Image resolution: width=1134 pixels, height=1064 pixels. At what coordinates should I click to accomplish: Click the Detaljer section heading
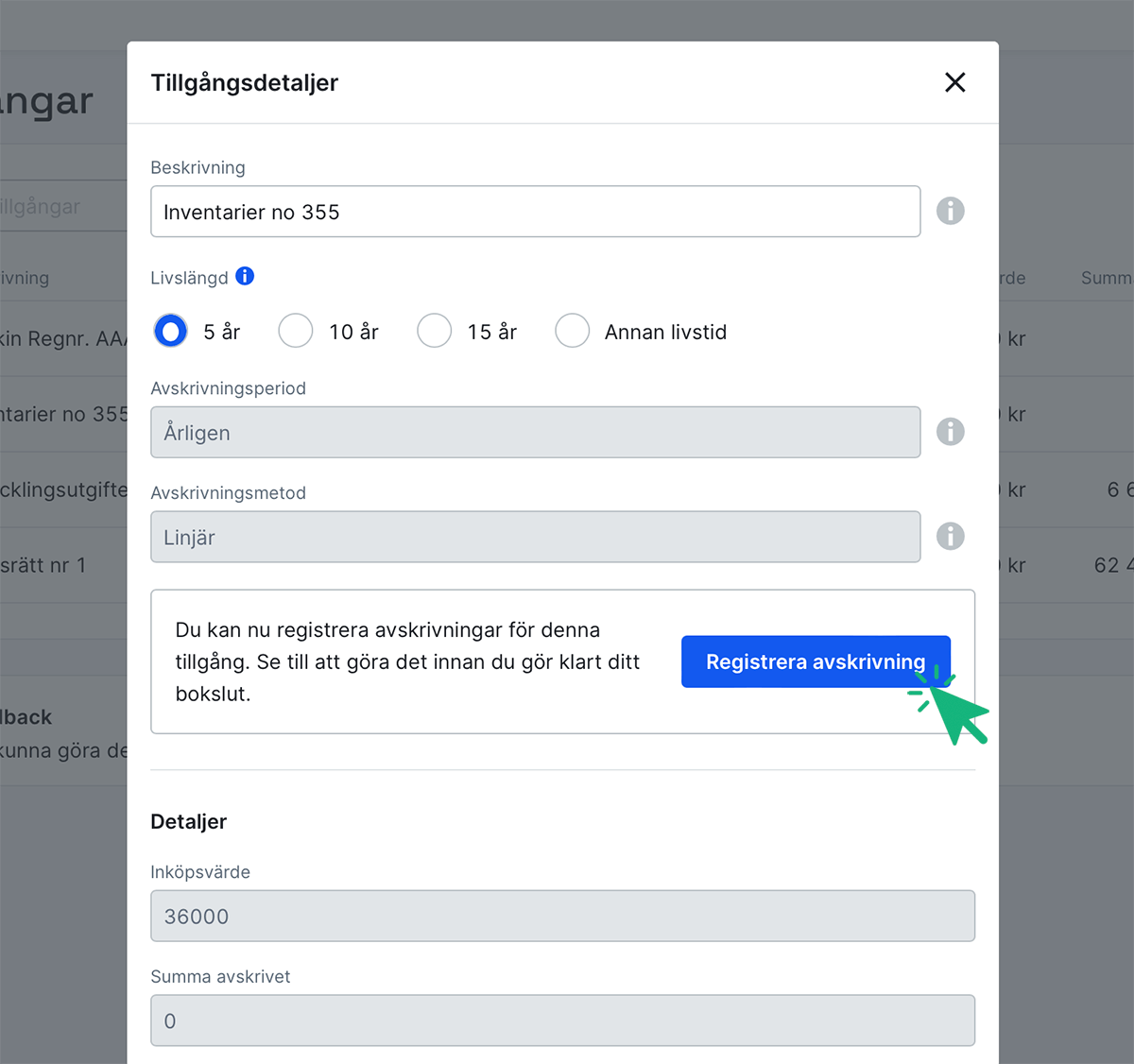[x=188, y=821]
